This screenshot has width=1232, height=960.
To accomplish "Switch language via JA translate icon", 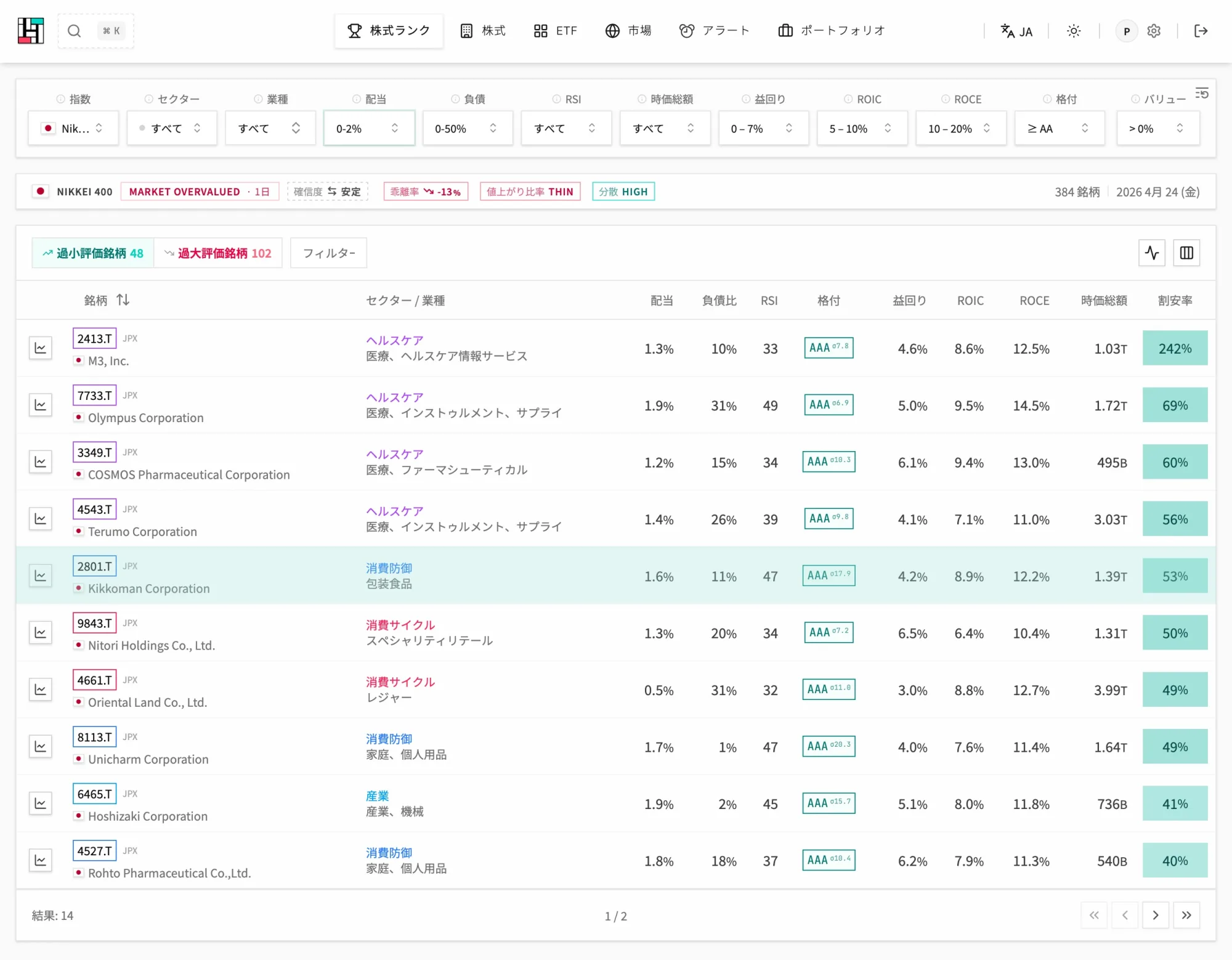I will click(x=1016, y=31).
